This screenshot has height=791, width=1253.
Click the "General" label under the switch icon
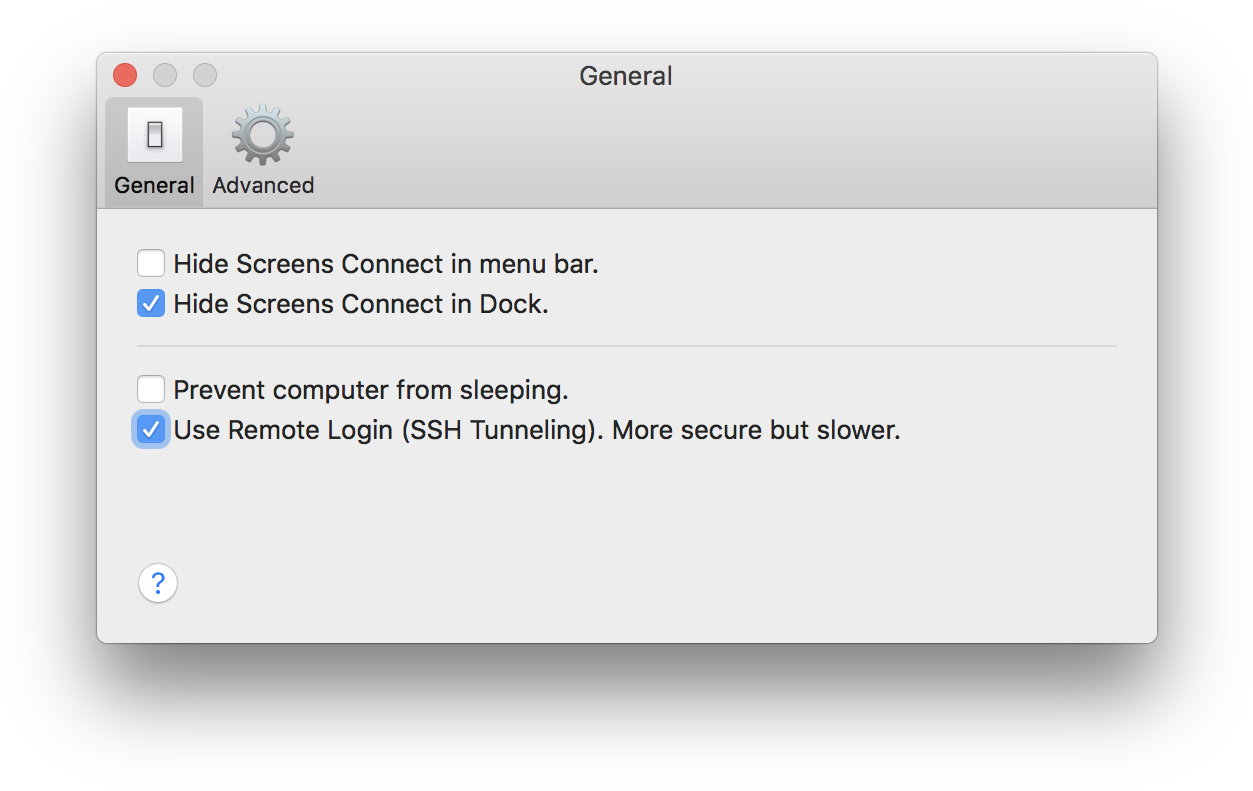point(155,185)
